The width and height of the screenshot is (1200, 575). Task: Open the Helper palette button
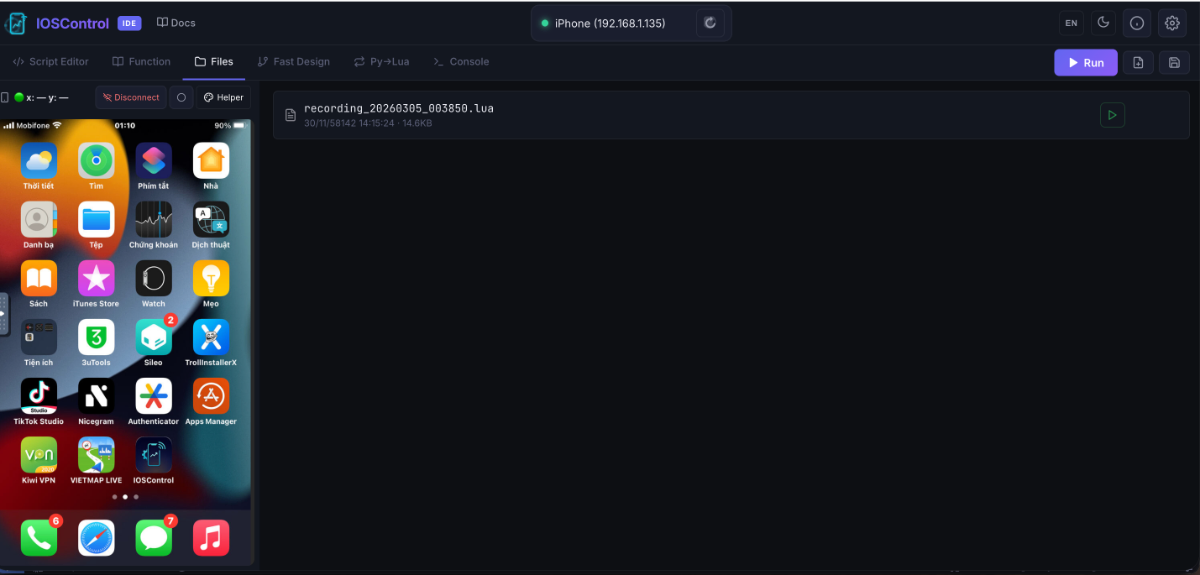223,97
